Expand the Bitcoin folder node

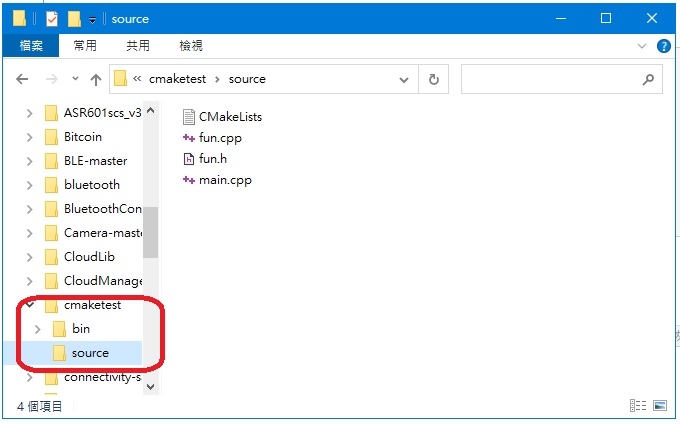[x=29, y=137]
